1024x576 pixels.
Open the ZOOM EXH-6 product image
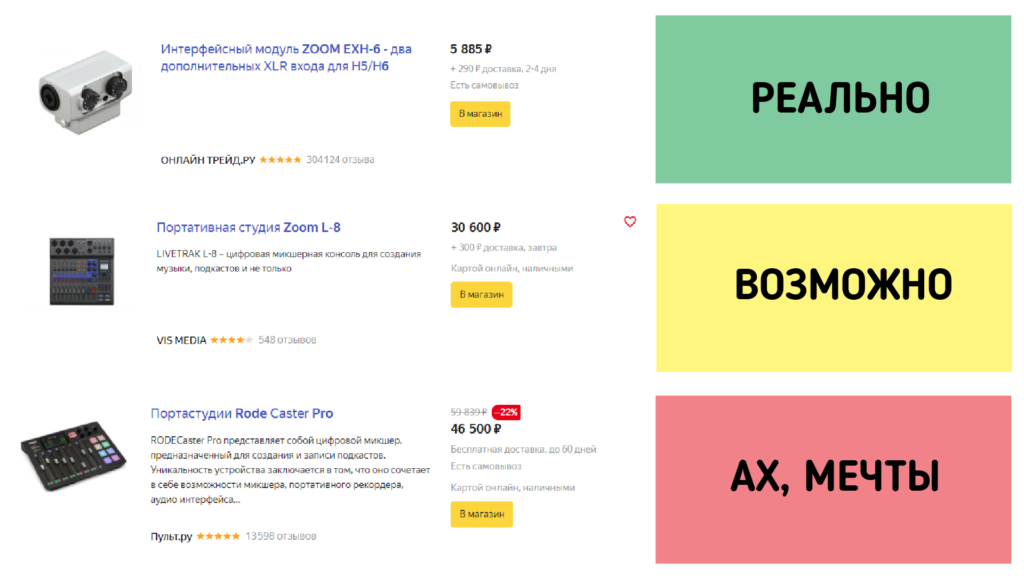tap(86, 91)
